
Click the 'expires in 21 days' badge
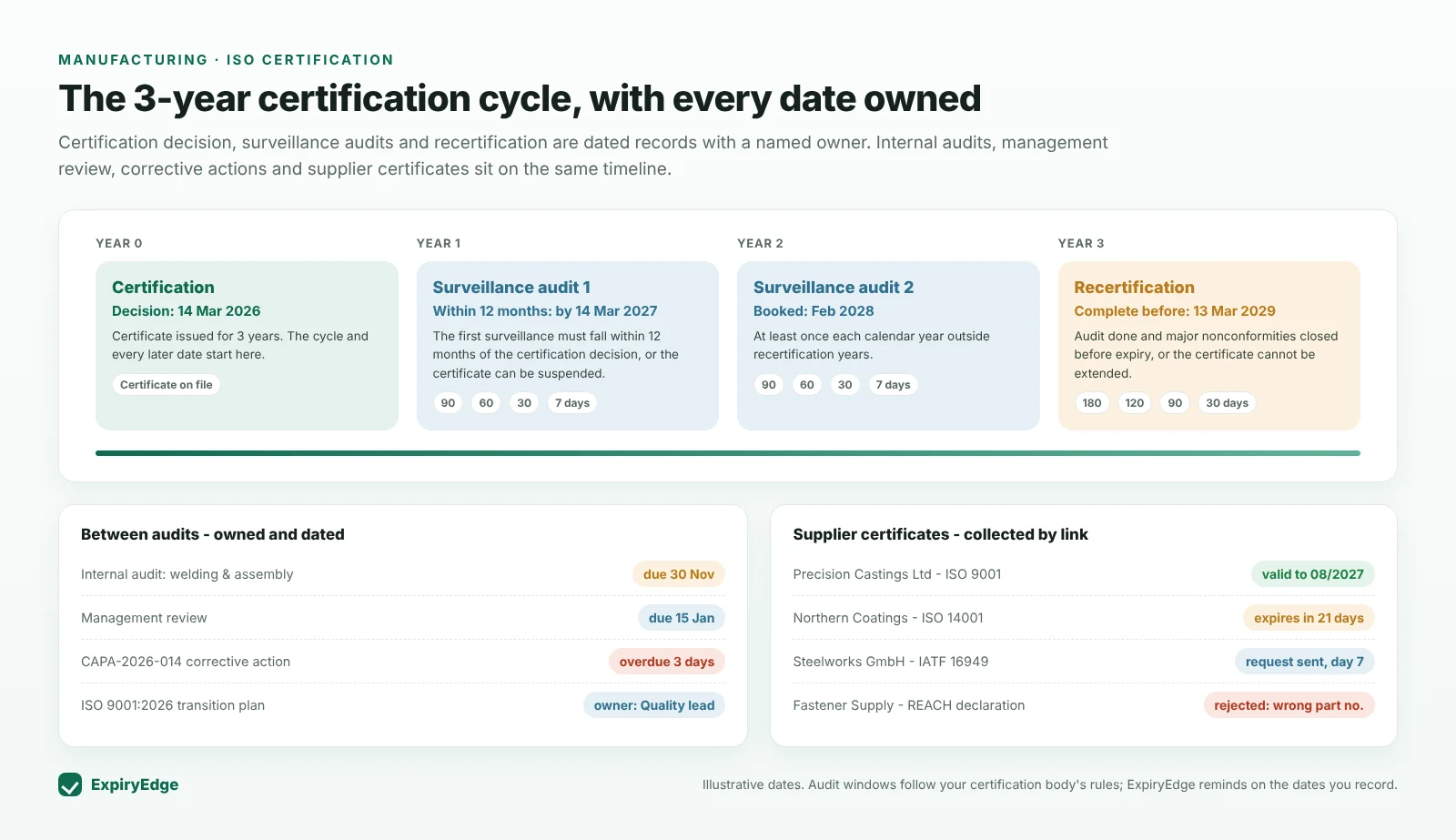click(1309, 618)
